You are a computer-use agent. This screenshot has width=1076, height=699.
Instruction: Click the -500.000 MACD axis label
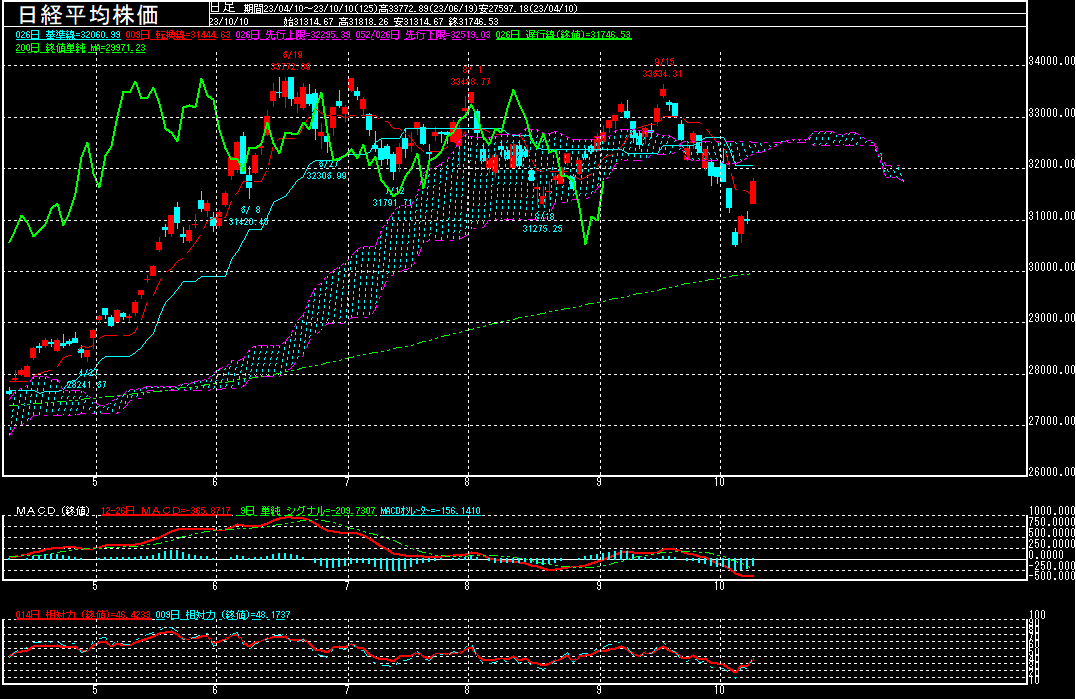click(x=1051, y=576)
